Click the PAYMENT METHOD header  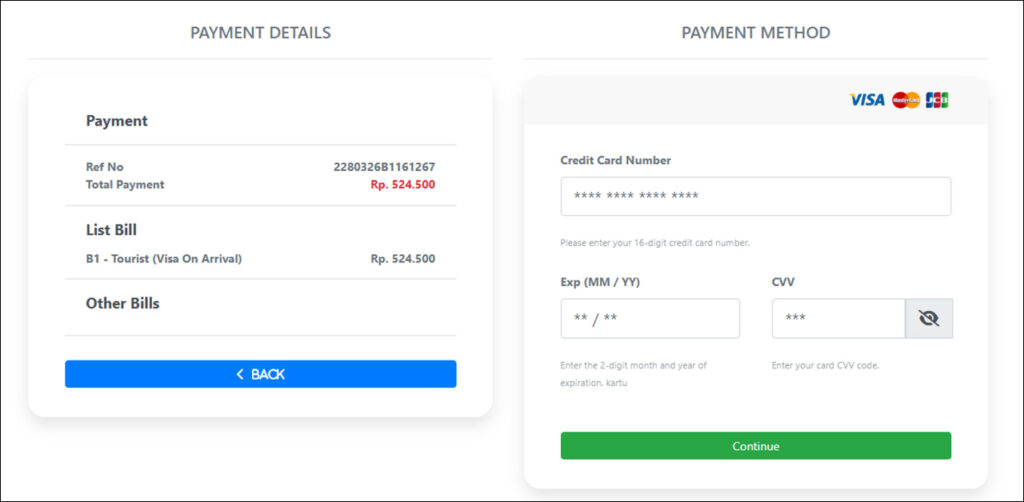(x=755, y=33)
